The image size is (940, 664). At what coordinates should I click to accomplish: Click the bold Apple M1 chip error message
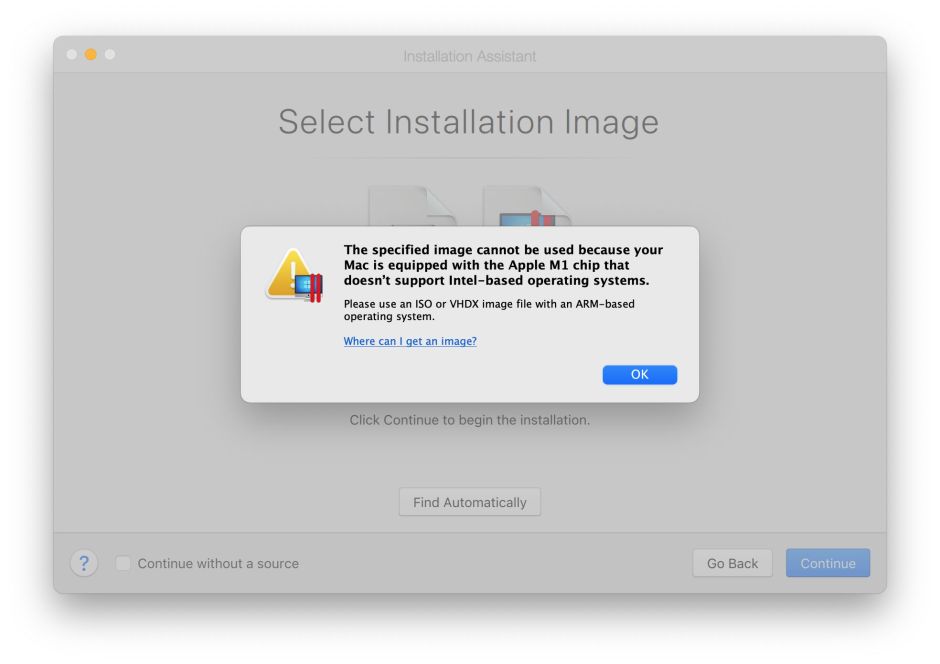point(503,265)
